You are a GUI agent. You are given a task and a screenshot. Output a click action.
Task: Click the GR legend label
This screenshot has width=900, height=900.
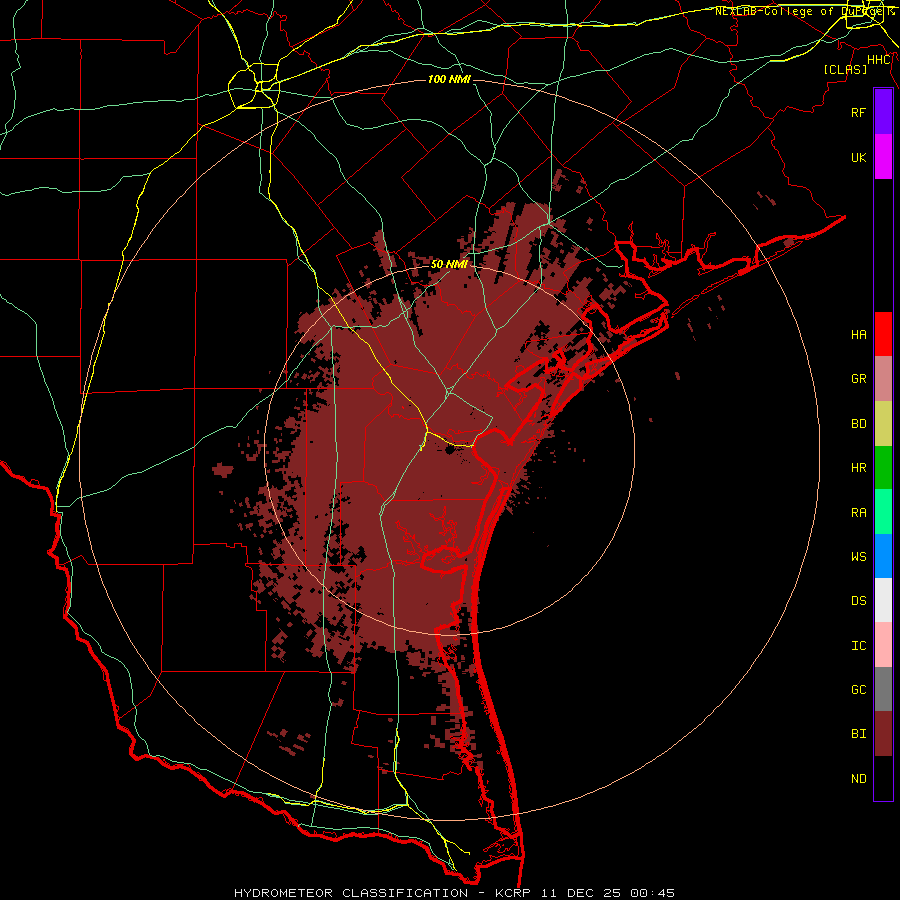tap(858, 379)
